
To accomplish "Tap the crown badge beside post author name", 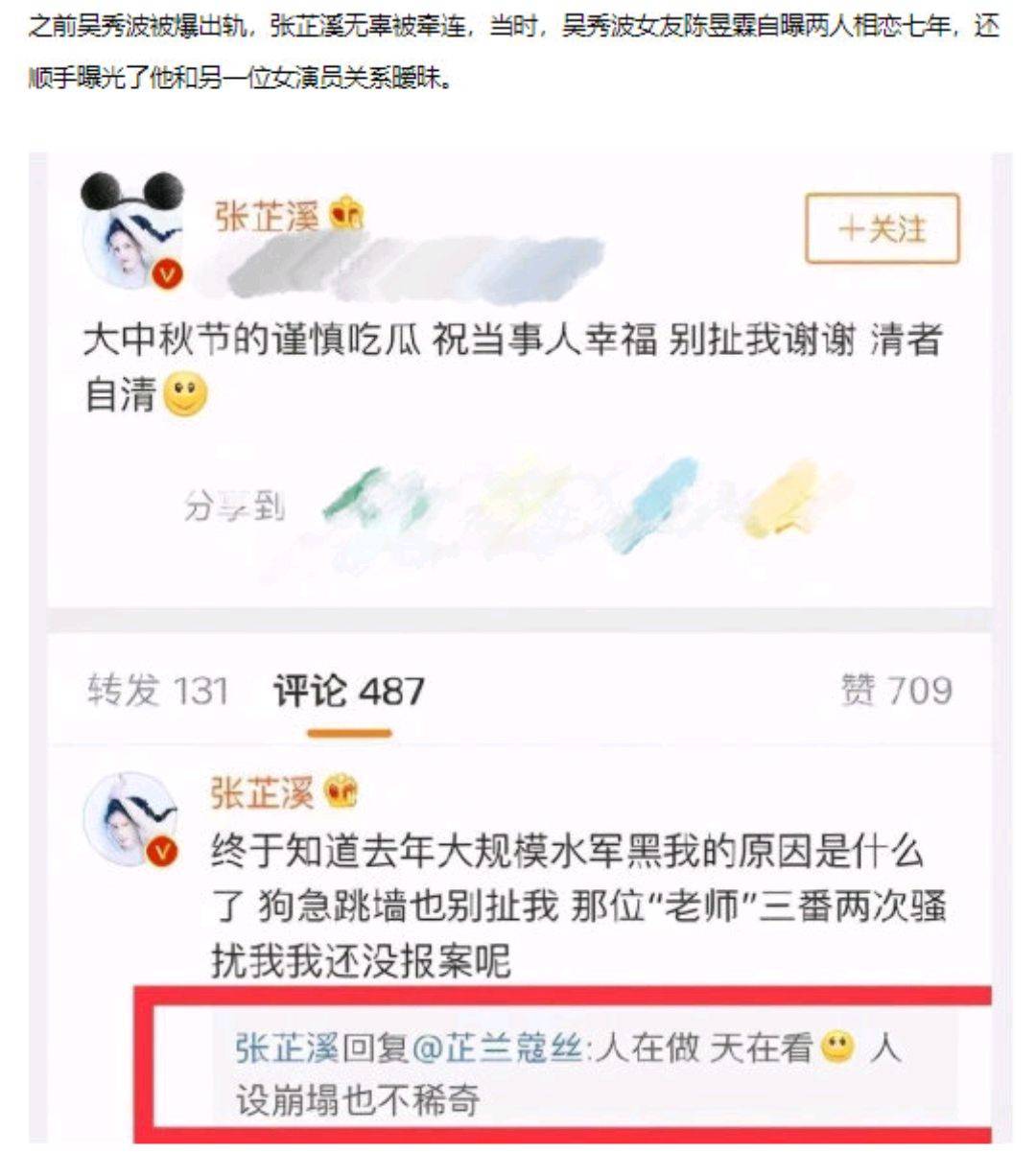I will [x=345, y=214].
